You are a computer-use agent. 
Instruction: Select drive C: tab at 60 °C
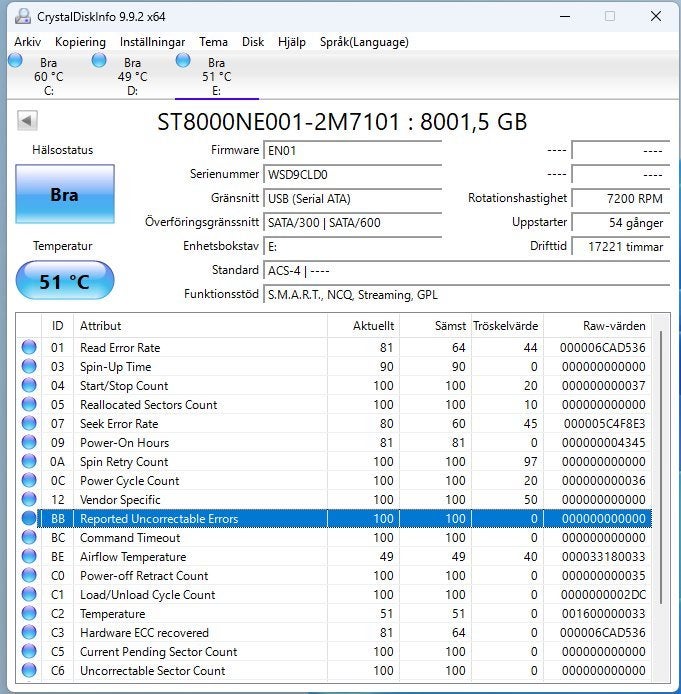[48, 76]
